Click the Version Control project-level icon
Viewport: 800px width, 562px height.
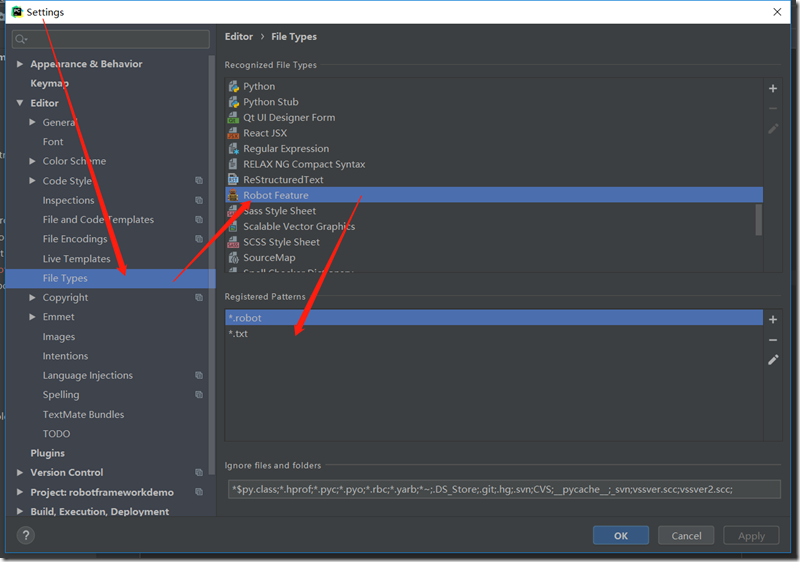[199, 473]
